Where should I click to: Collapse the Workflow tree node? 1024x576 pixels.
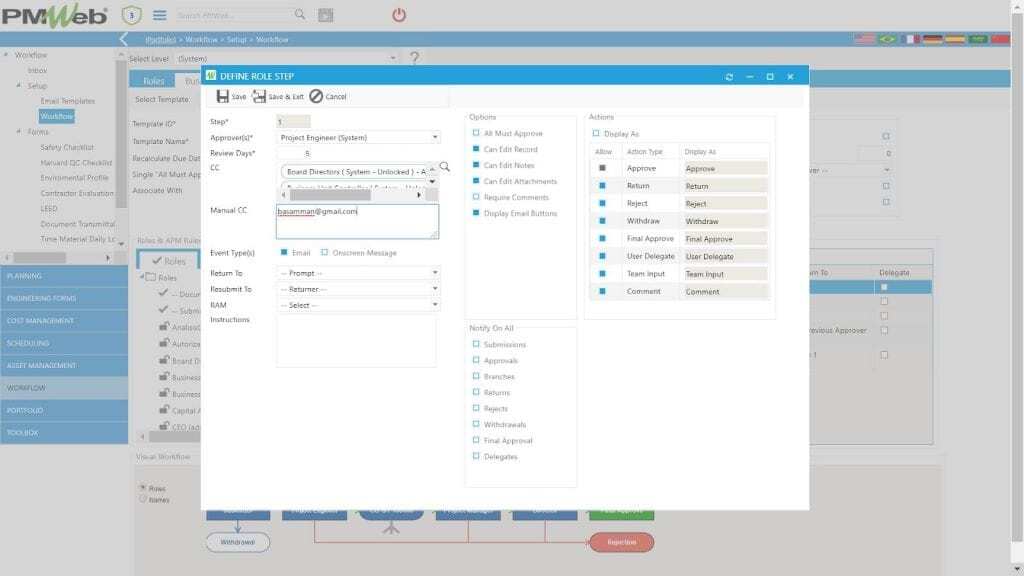(x=6, y=55)
